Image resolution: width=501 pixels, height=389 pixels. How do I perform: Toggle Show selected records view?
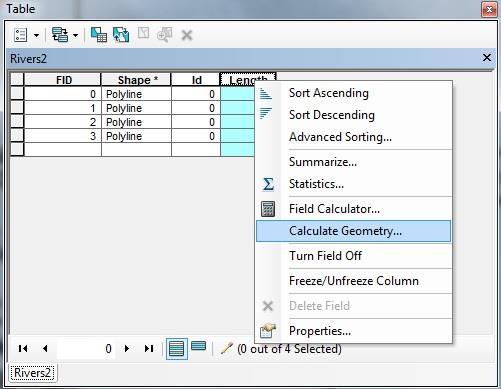199,346
